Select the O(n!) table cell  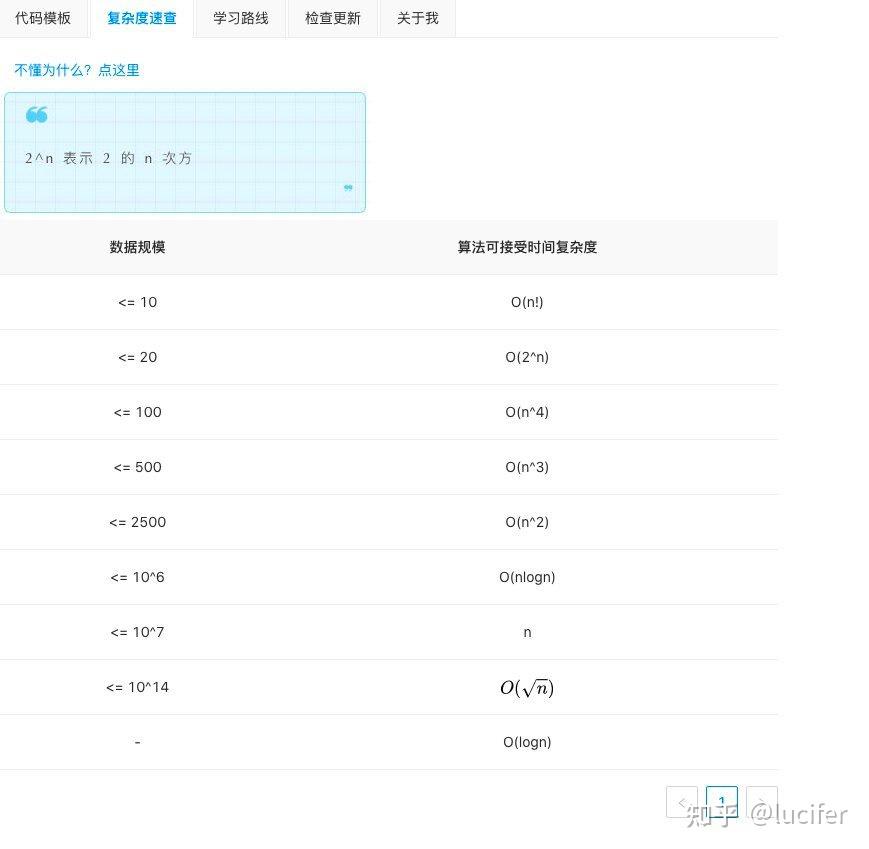527,302
